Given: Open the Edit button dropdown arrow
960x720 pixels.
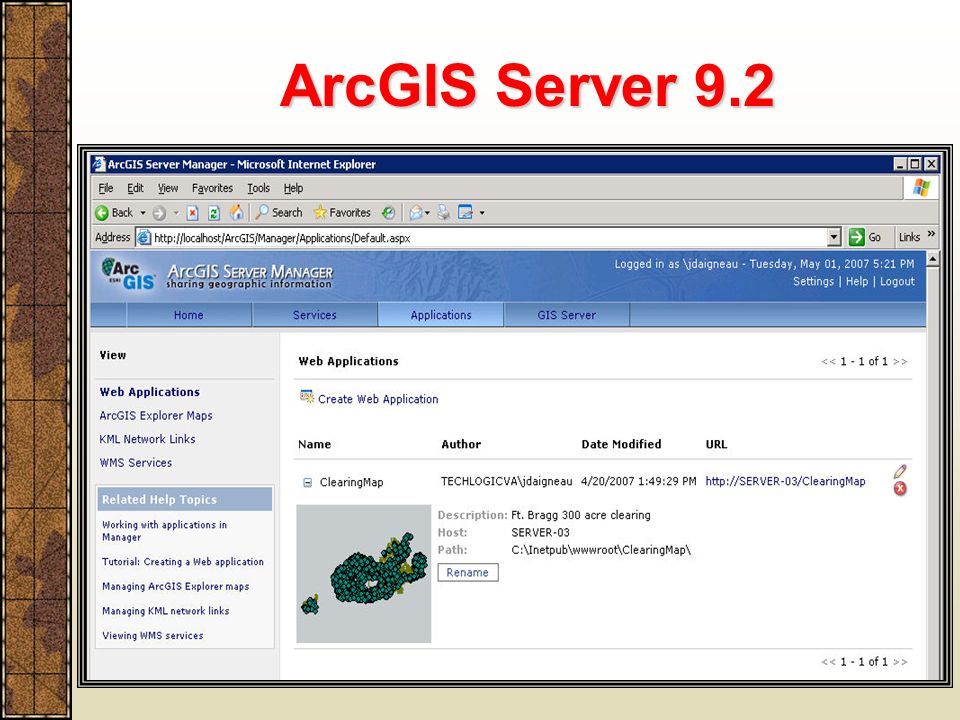Looking at the screenshot, I should (x=482, y=213).
